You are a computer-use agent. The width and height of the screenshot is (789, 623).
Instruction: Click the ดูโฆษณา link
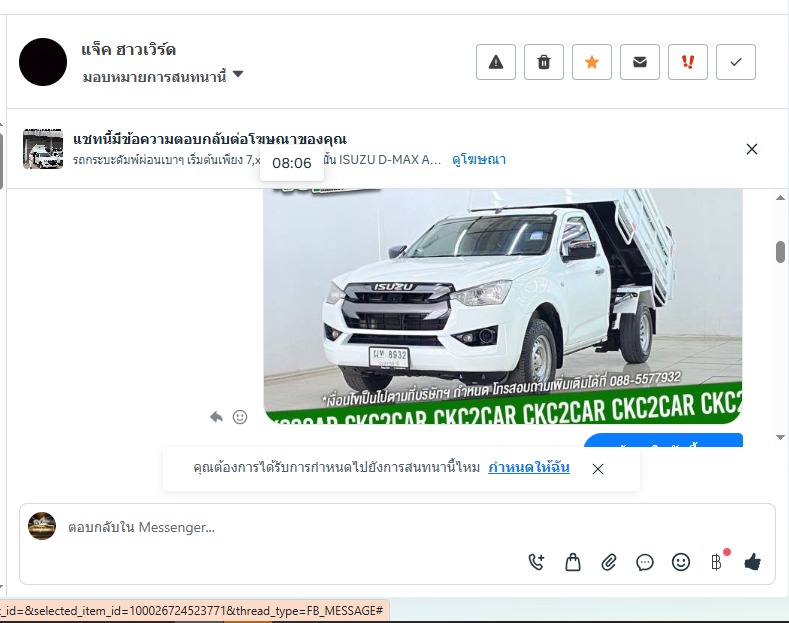(x=479, y=160)
